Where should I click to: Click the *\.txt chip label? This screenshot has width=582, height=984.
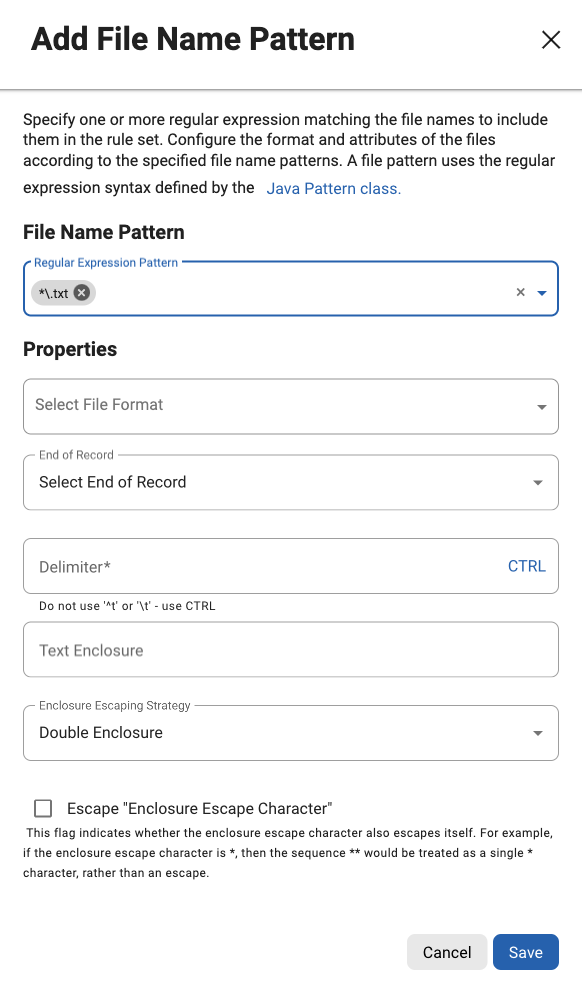[53, 293]
